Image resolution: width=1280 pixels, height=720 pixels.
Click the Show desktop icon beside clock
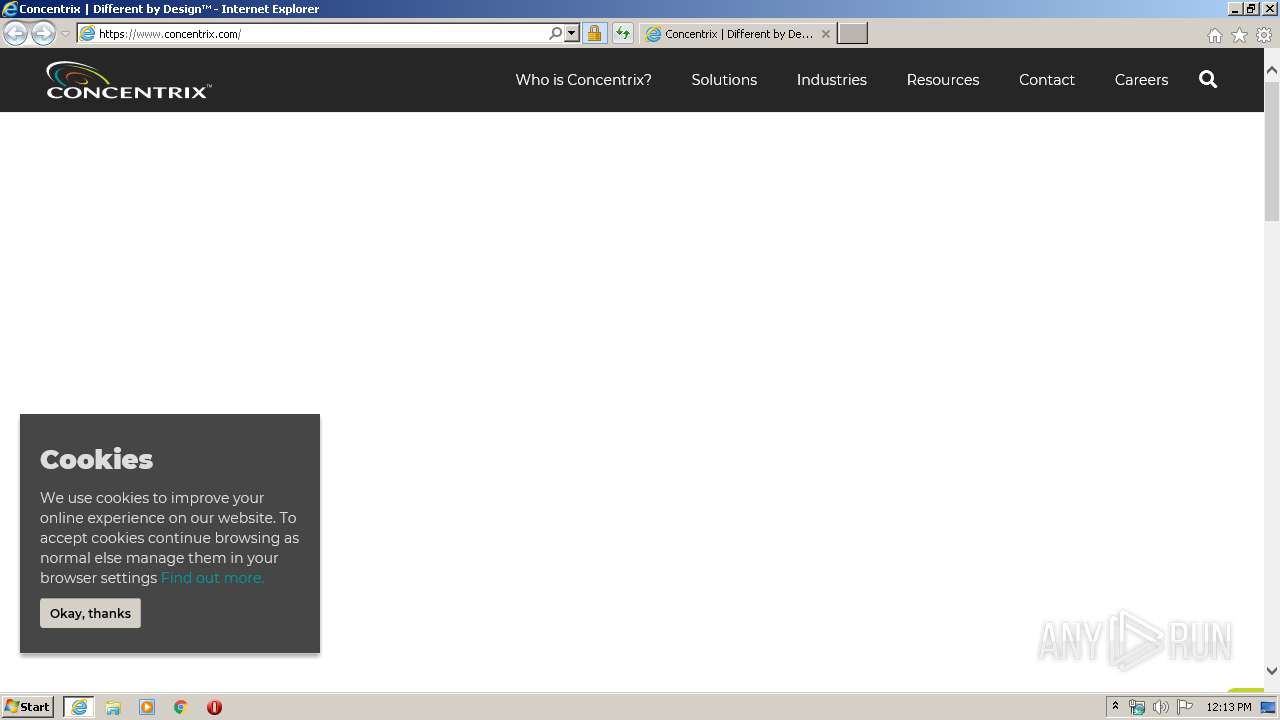point(1268,707)
